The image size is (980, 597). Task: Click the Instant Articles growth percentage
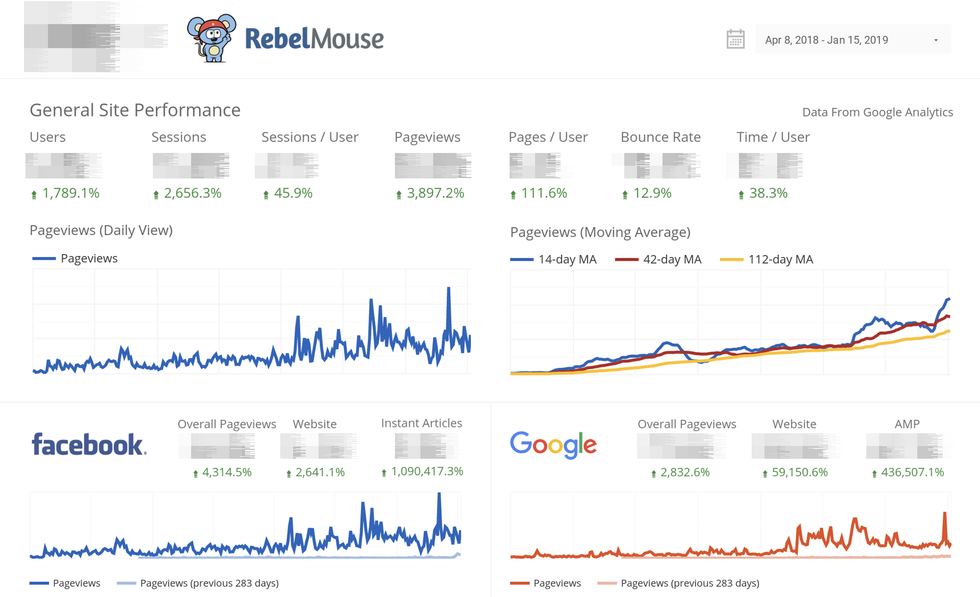point(427,470)
